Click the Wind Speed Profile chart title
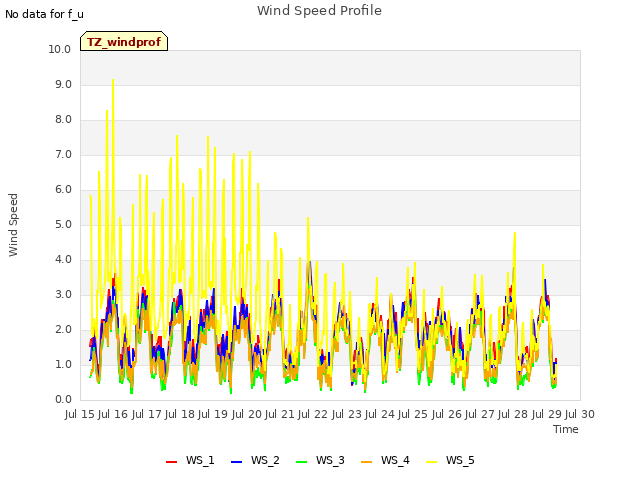Screen dimensions: 640x480 319,11
